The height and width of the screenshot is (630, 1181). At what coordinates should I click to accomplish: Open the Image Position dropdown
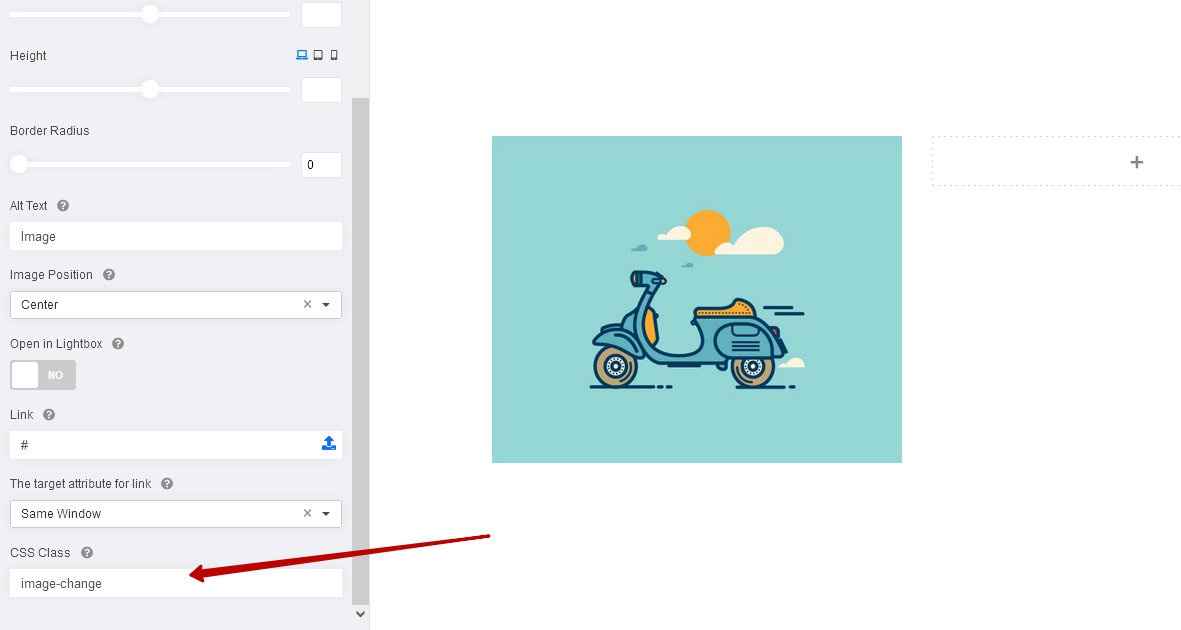tap(326, 305)
